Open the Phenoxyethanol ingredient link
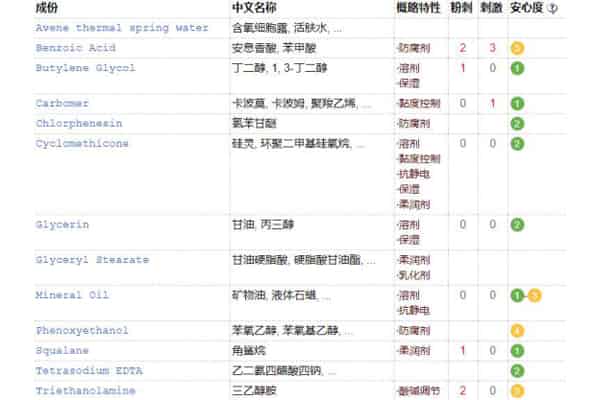Screen dimensions: 600x400 pos(82,330)
